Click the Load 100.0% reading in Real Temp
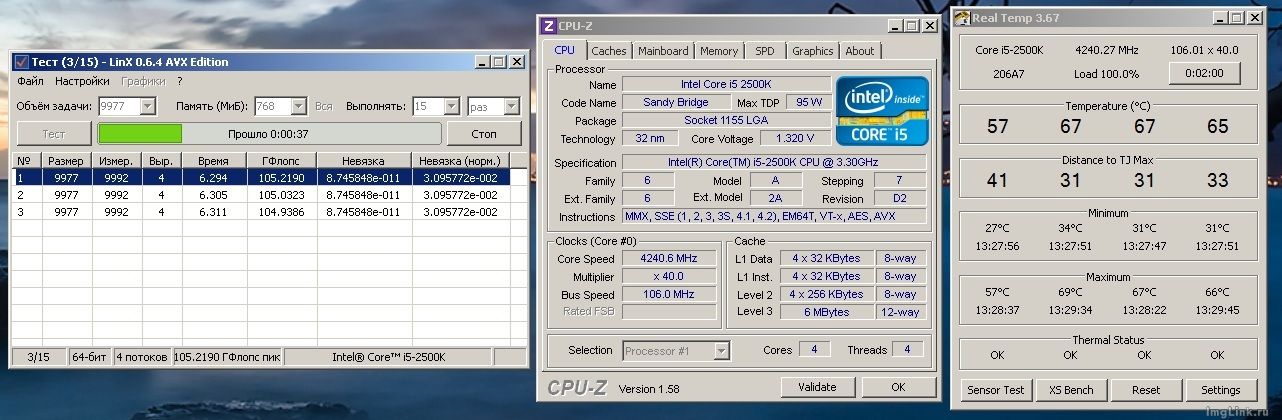Image resolution: width=1282 pixels, height=420 pixels. [1106, 74]
